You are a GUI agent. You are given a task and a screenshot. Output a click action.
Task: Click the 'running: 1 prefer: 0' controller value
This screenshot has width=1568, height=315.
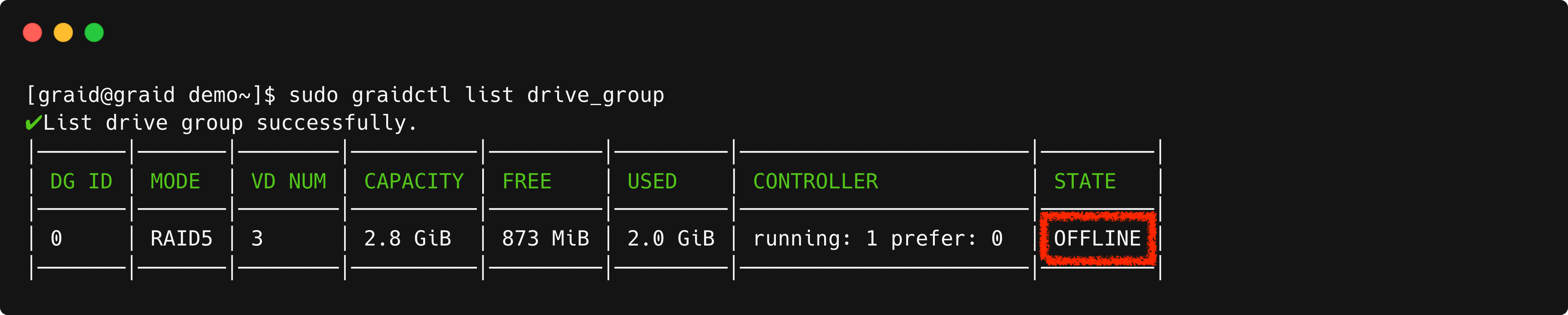(878, 238)
